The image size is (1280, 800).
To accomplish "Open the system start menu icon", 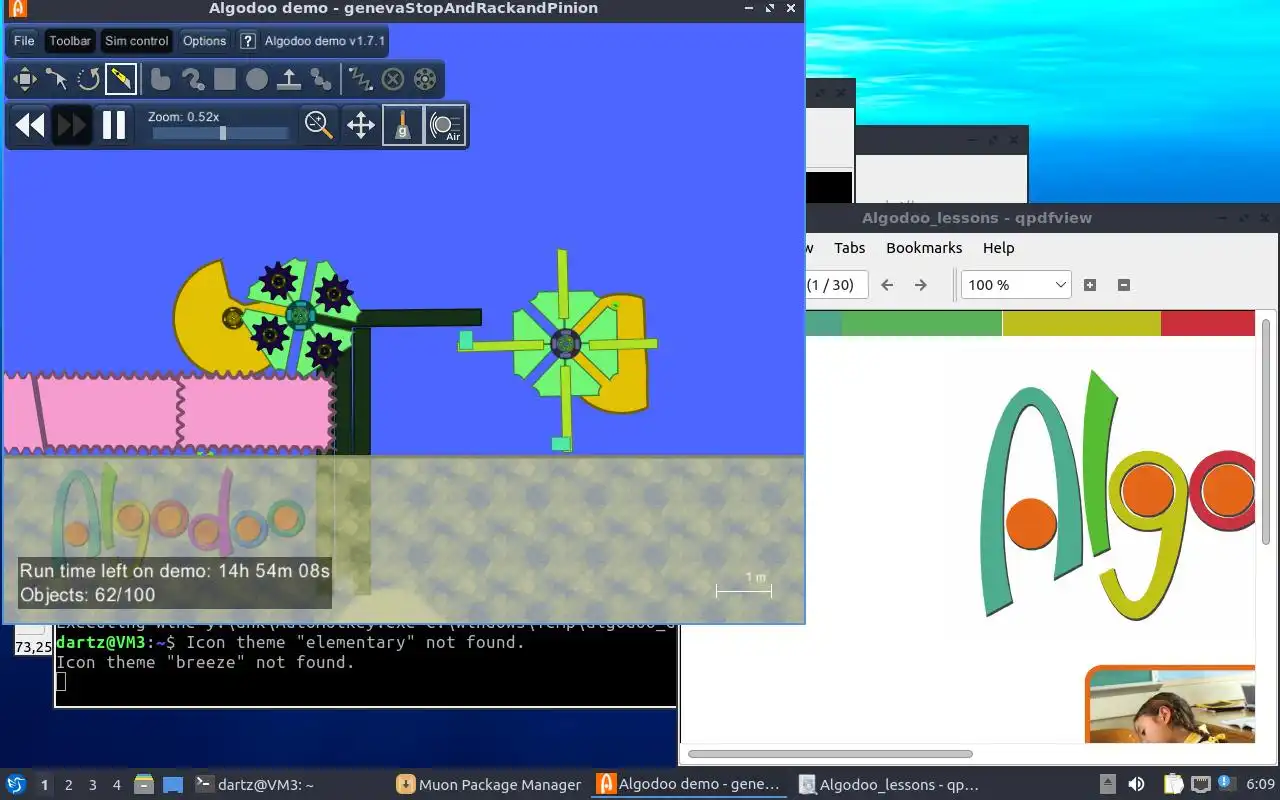I will 16,785.
